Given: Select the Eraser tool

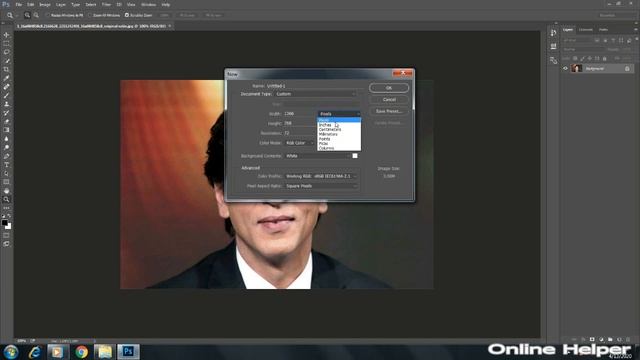Looking at the screenshot, I should 6,121.
